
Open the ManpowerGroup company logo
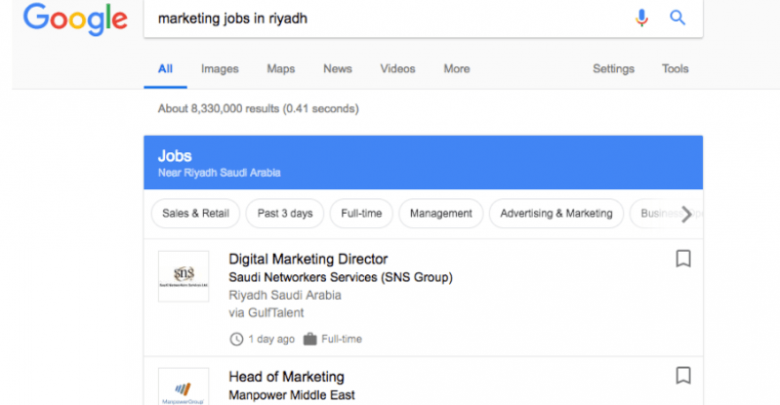pyautogui.click(x=184, y=387)
